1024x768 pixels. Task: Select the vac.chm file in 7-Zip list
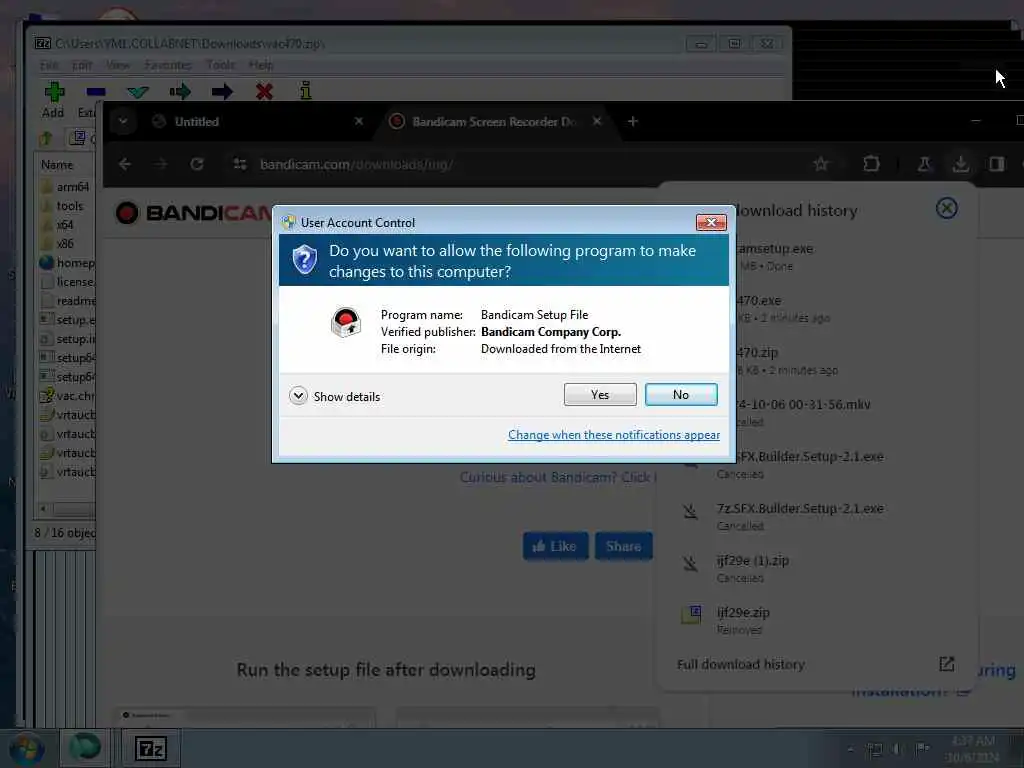tap(67, 396)
